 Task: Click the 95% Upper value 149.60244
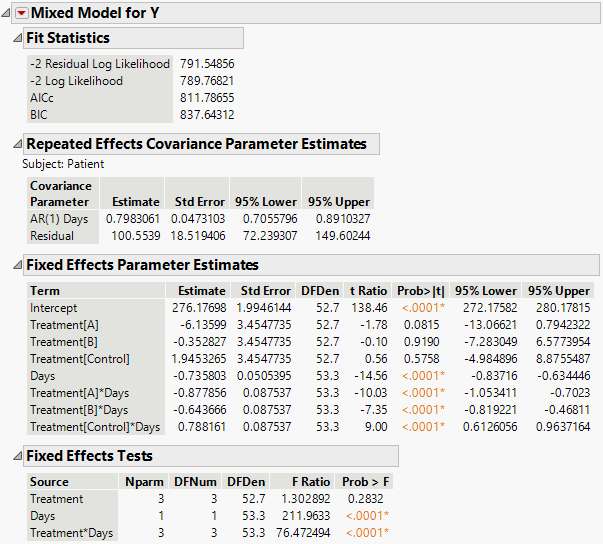click(x=343, y=236)
